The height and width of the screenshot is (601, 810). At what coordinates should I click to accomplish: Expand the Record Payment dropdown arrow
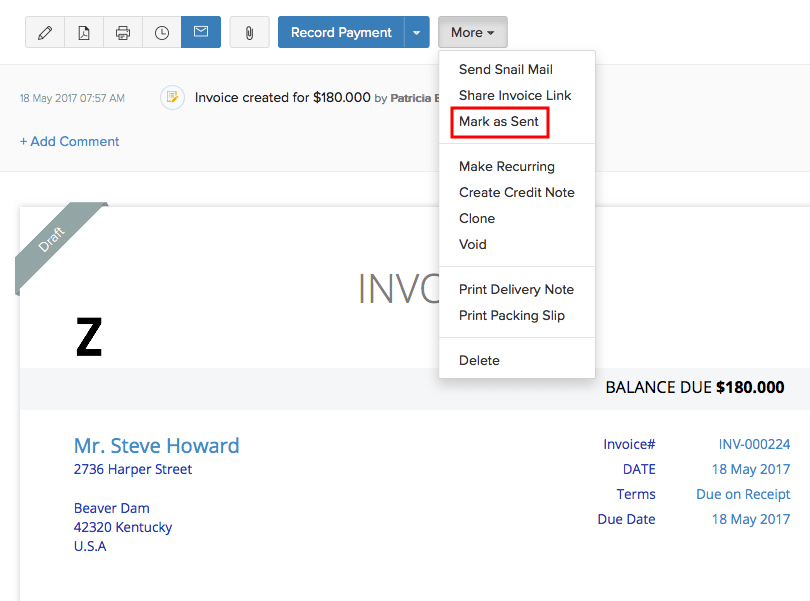[x=417, y=32]
